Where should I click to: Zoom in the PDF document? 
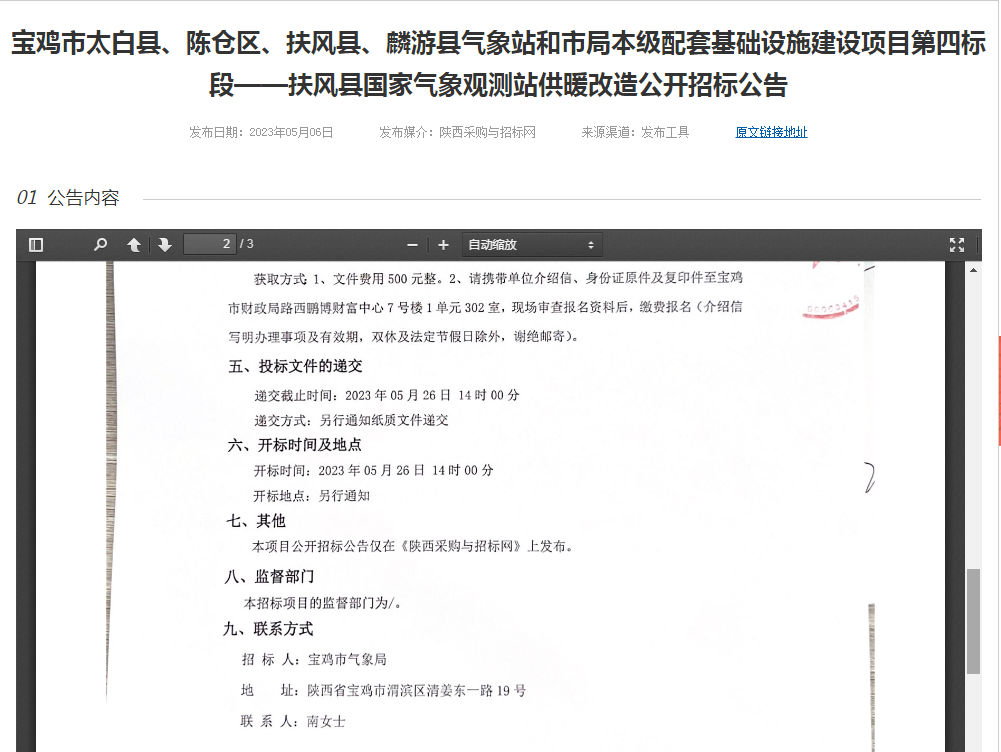[444, 244]
